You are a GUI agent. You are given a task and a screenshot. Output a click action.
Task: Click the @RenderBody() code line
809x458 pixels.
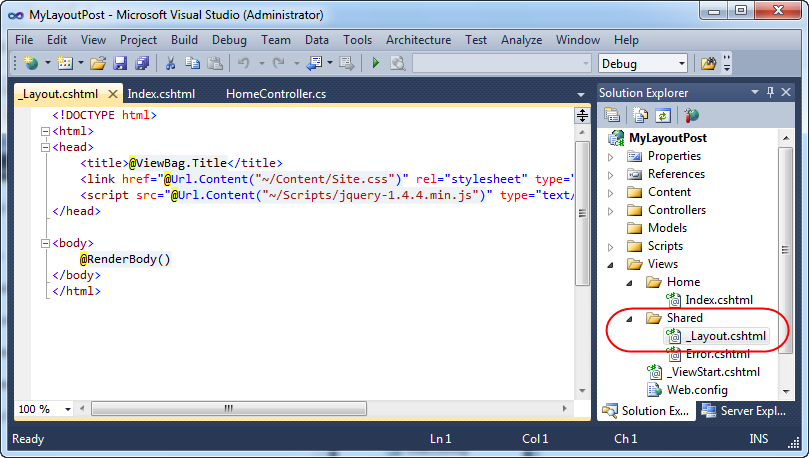point(125,259)
